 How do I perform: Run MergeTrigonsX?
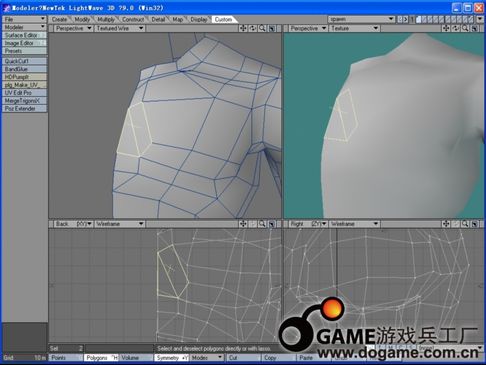point(24,101)
